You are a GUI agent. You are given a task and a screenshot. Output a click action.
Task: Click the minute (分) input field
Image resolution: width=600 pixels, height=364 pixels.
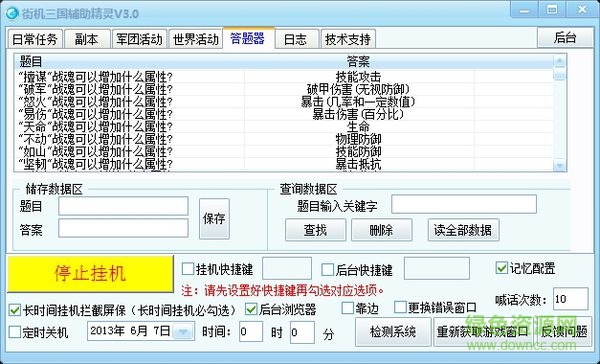point(302,332)
